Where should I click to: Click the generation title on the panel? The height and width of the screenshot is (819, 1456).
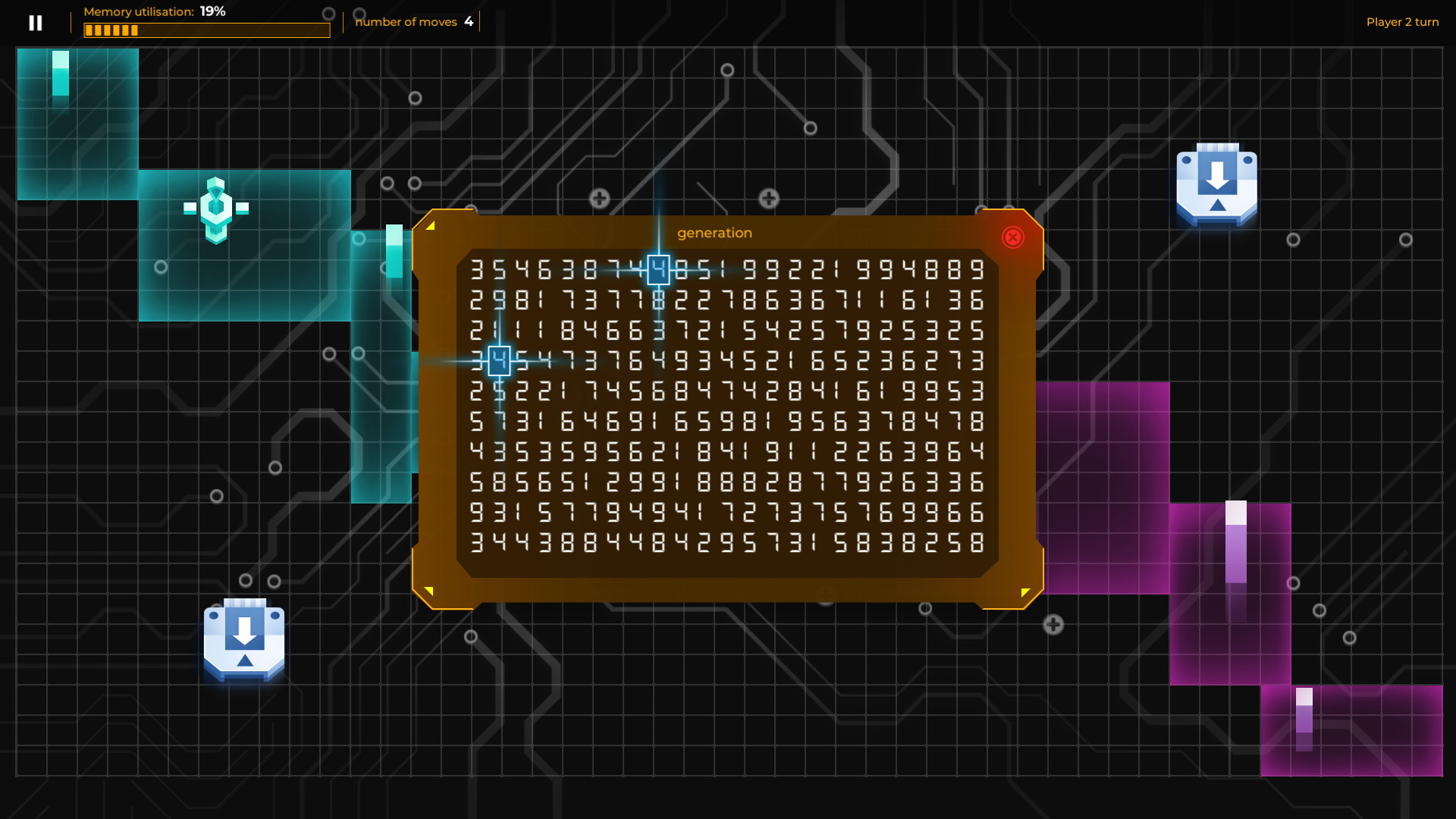(714, 233)
